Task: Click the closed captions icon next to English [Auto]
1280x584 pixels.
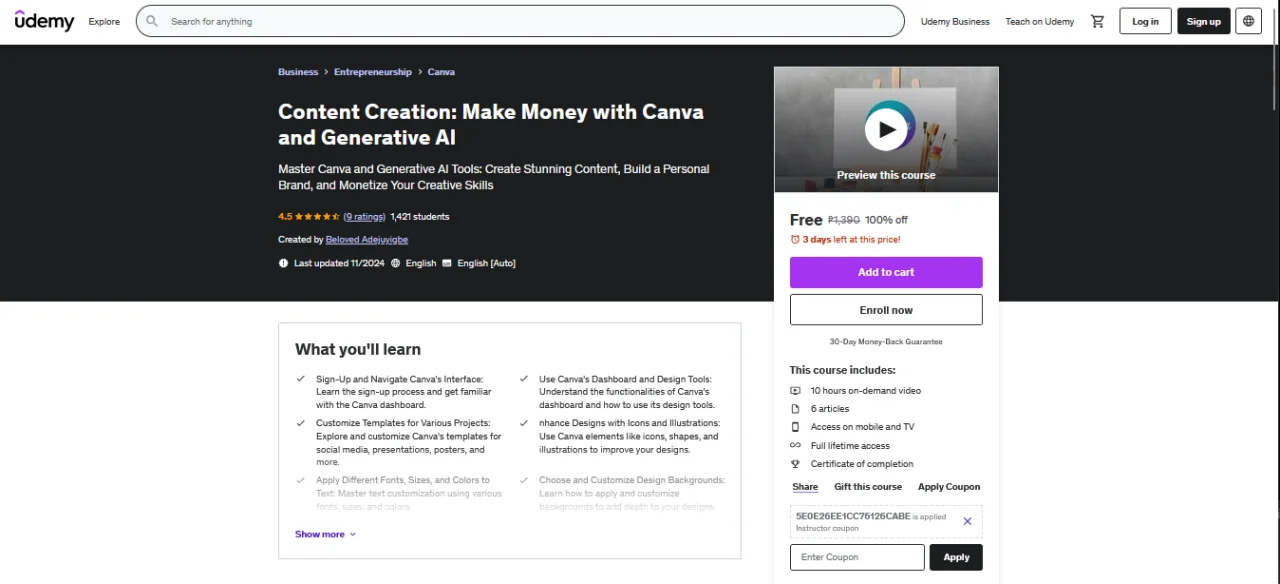Action: coord(447,263)
